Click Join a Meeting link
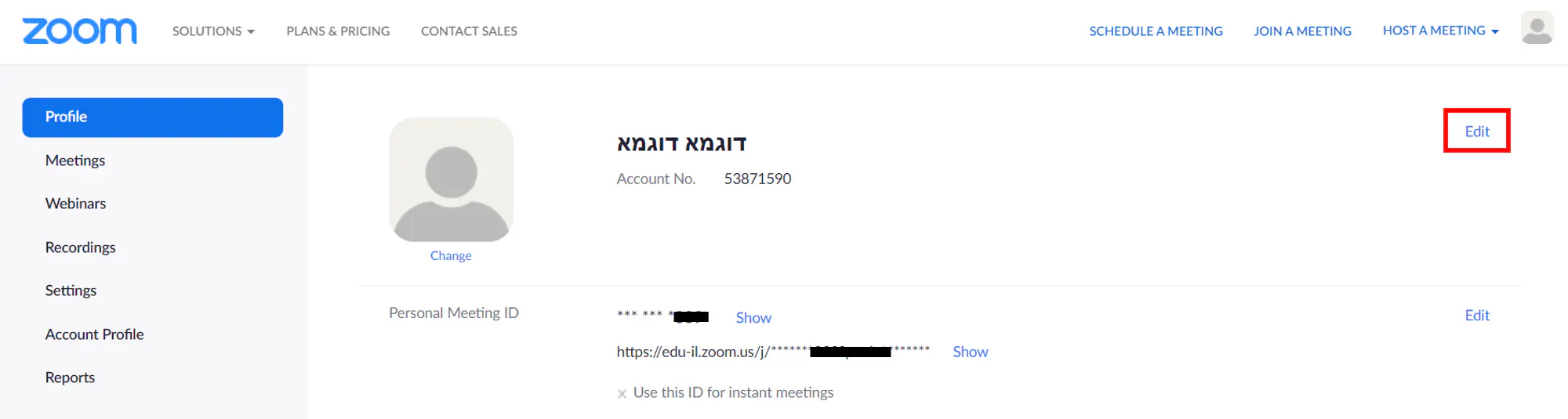1568x419 pixels. pyautogui.click(x=1302, y=31)
